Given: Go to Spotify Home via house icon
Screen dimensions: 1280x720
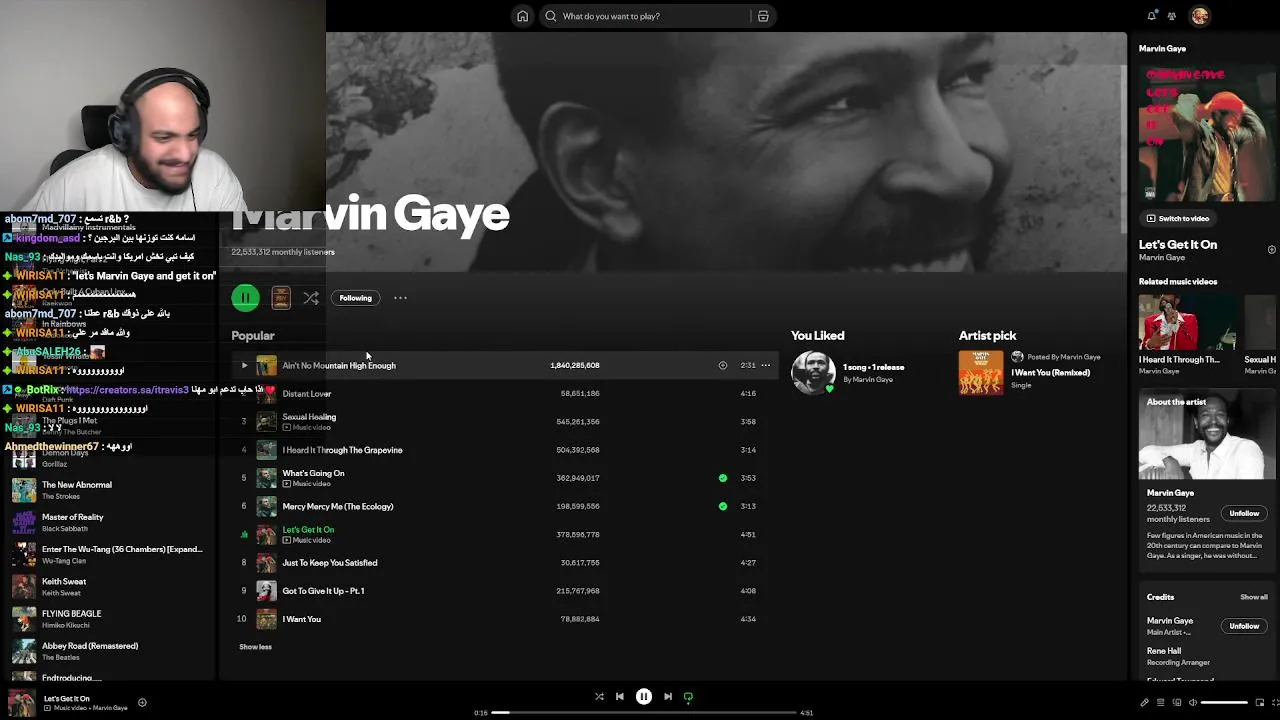Looking at the screenshot, I should click(522, 16).
